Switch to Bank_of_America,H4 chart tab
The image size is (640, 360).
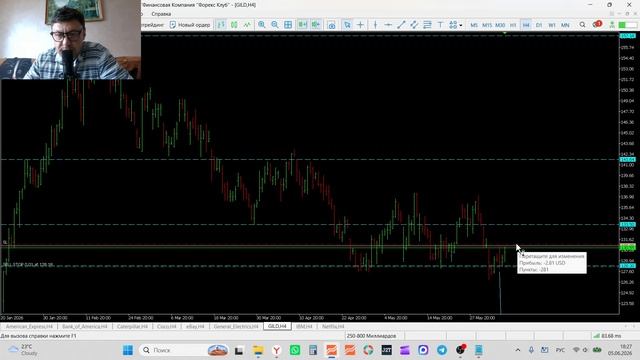(x=84, y=327)
